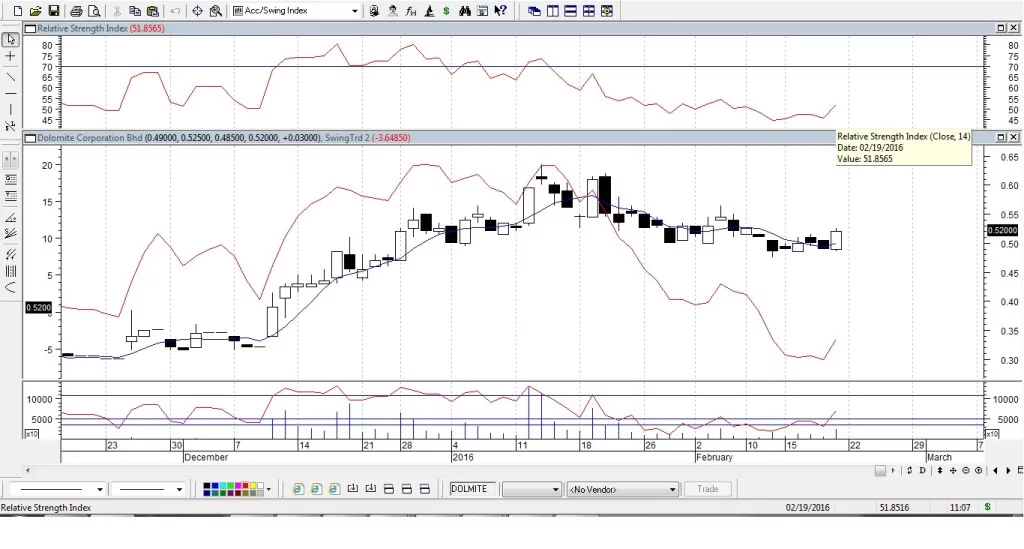This screenshot has height=549, width=1024.
Task: Open the Explorer binoculars icon
Action: [x=464, y=11]
